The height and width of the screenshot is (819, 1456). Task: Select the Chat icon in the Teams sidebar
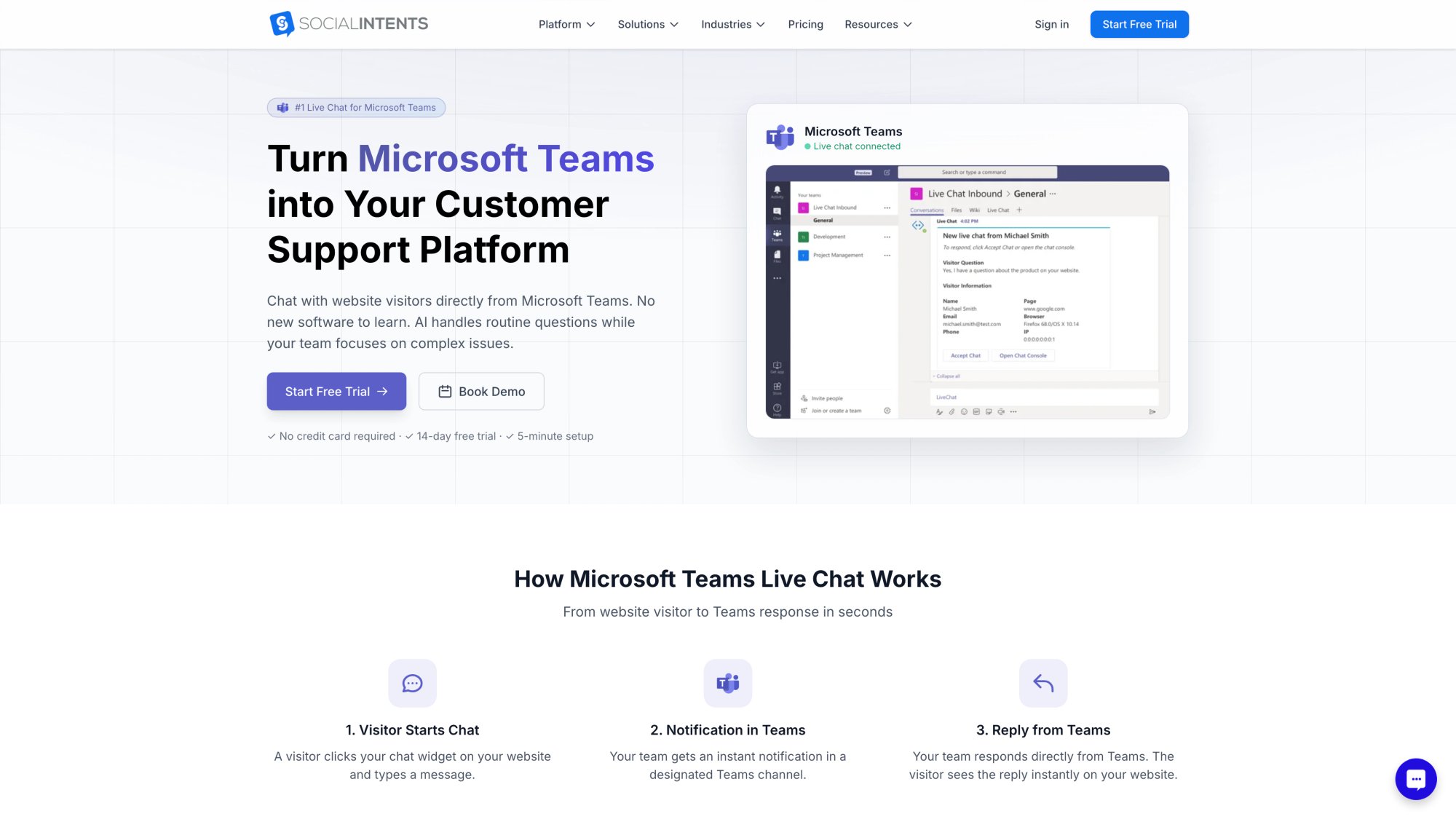pos(778,212)
